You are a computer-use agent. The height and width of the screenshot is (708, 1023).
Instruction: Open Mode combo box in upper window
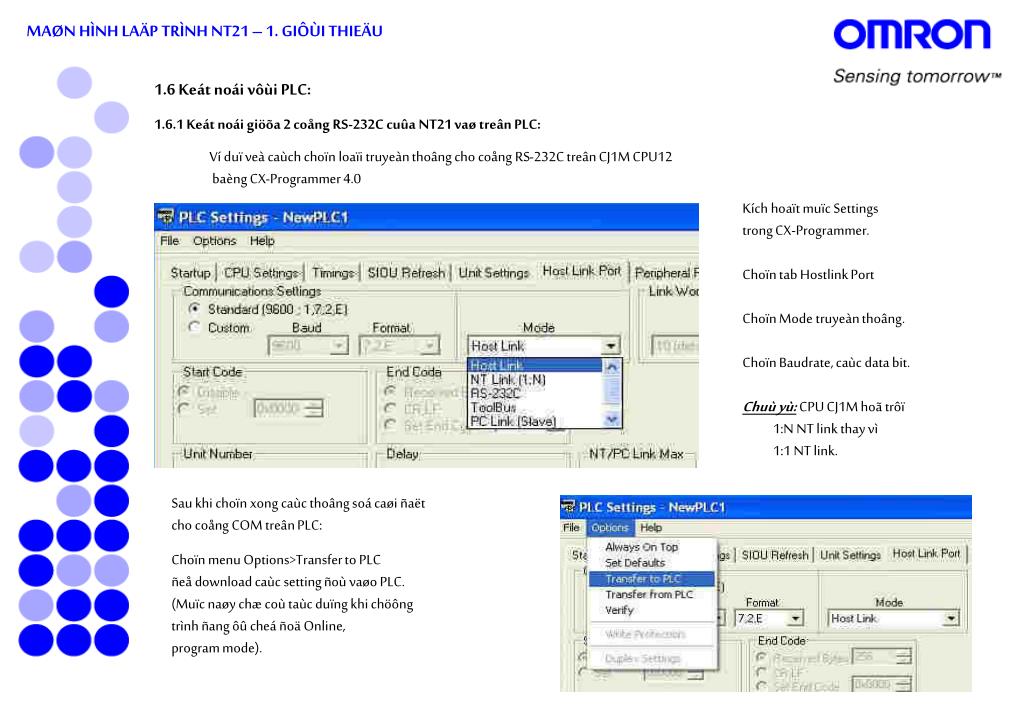click(543, 346)
